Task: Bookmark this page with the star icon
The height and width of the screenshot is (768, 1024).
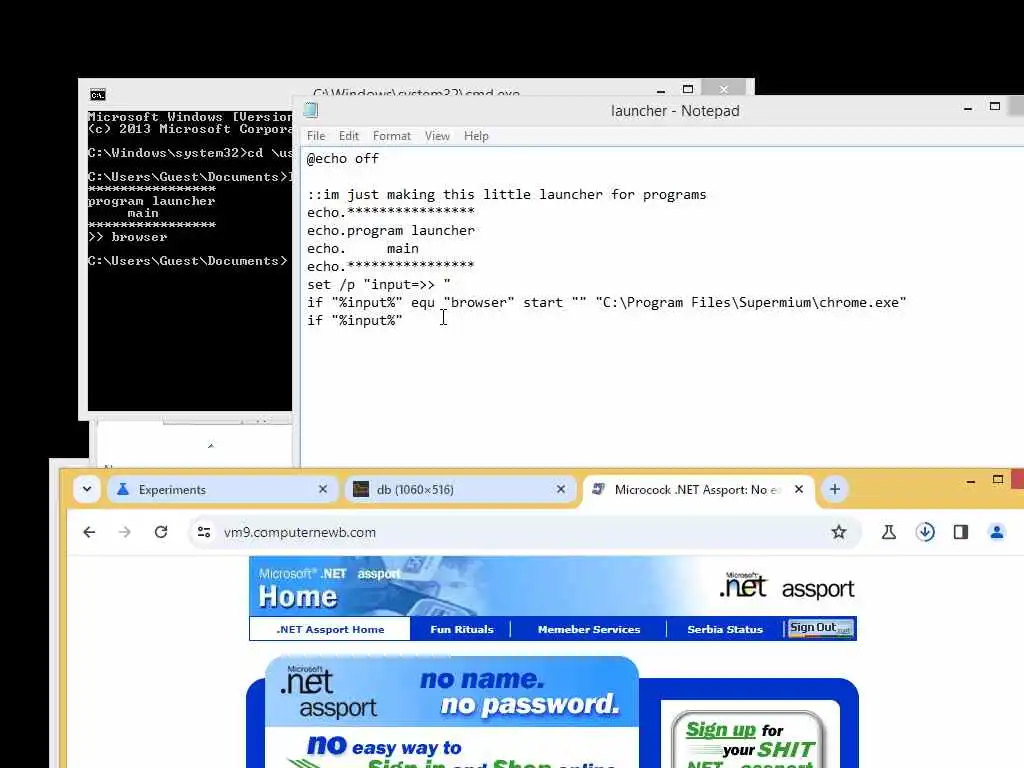Action: click(839, 532)
